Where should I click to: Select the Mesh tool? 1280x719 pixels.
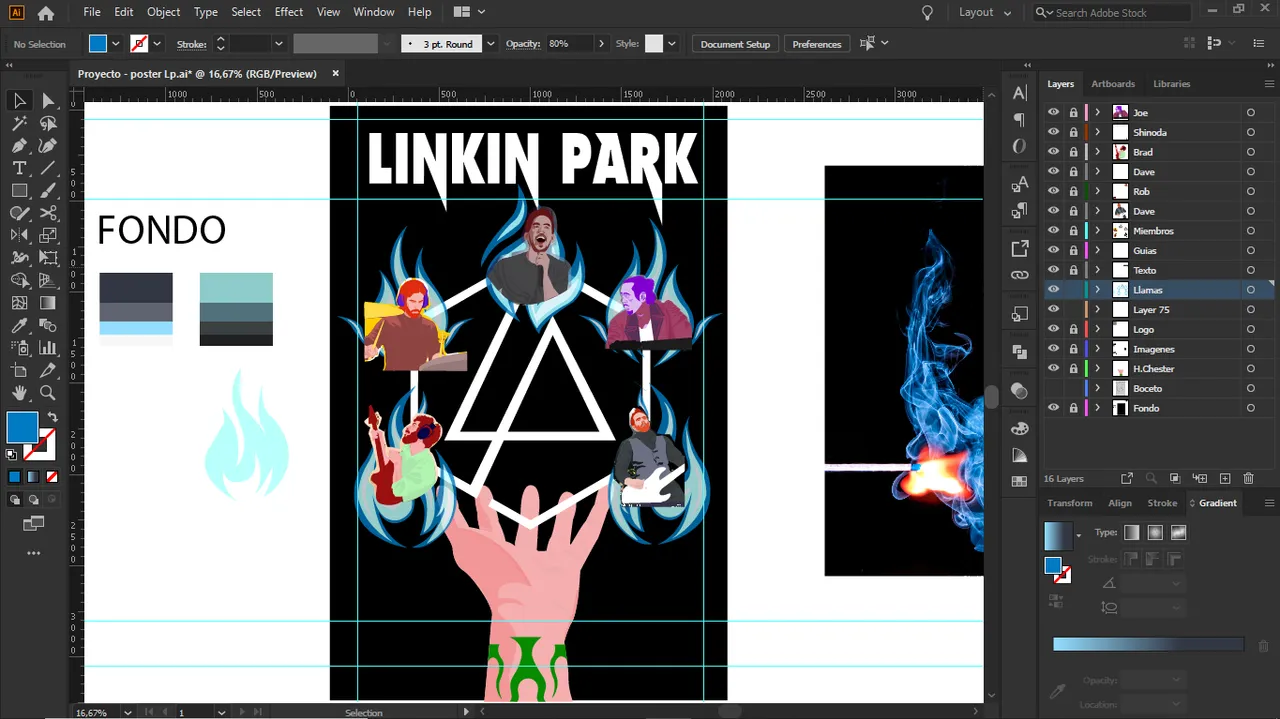[19, 303]
